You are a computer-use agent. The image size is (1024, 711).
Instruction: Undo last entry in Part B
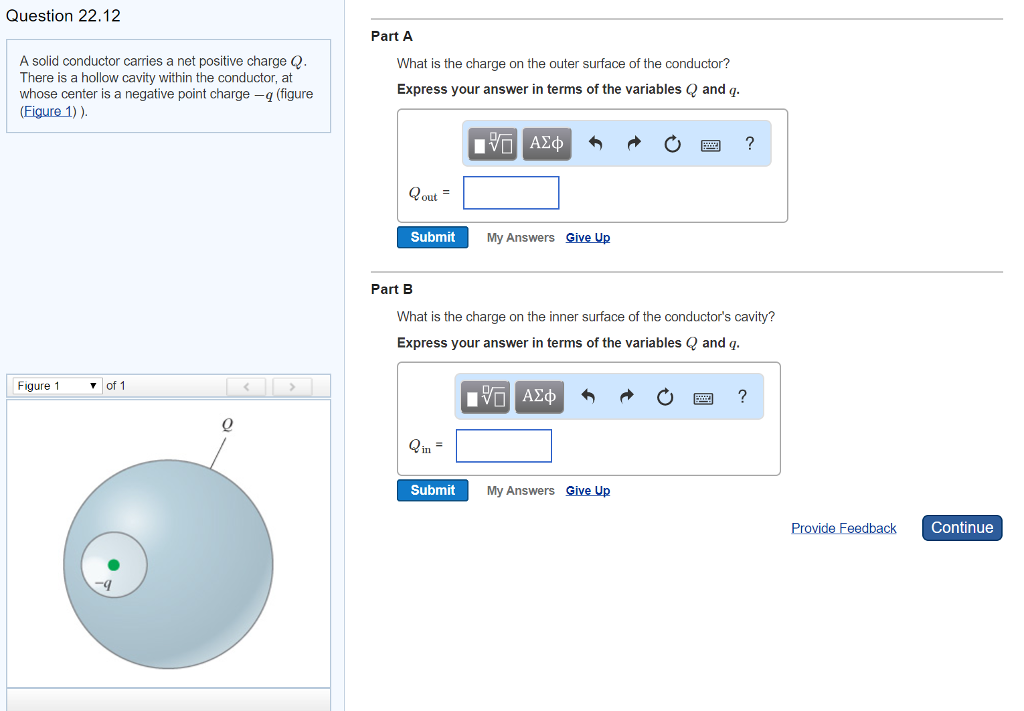(588, 397)
